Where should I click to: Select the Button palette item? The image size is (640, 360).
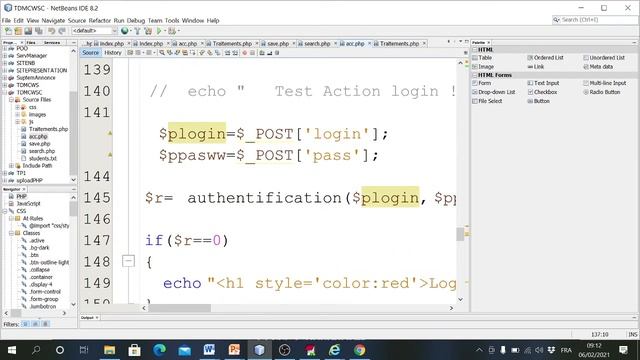[539, 101]
